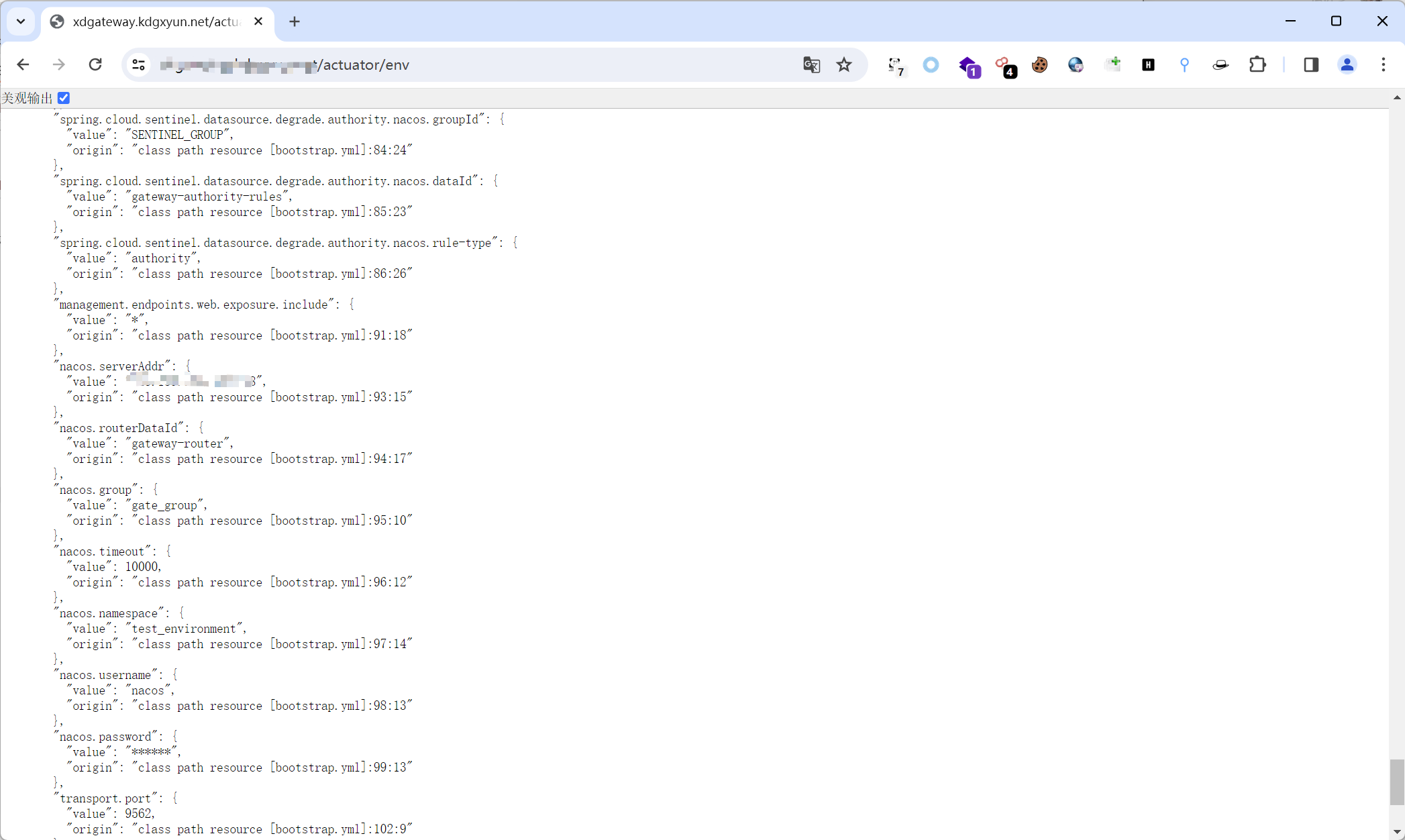Click the transport.port value 9562
The width and height of the screenshot is (1405, 840).
(138, 814)
